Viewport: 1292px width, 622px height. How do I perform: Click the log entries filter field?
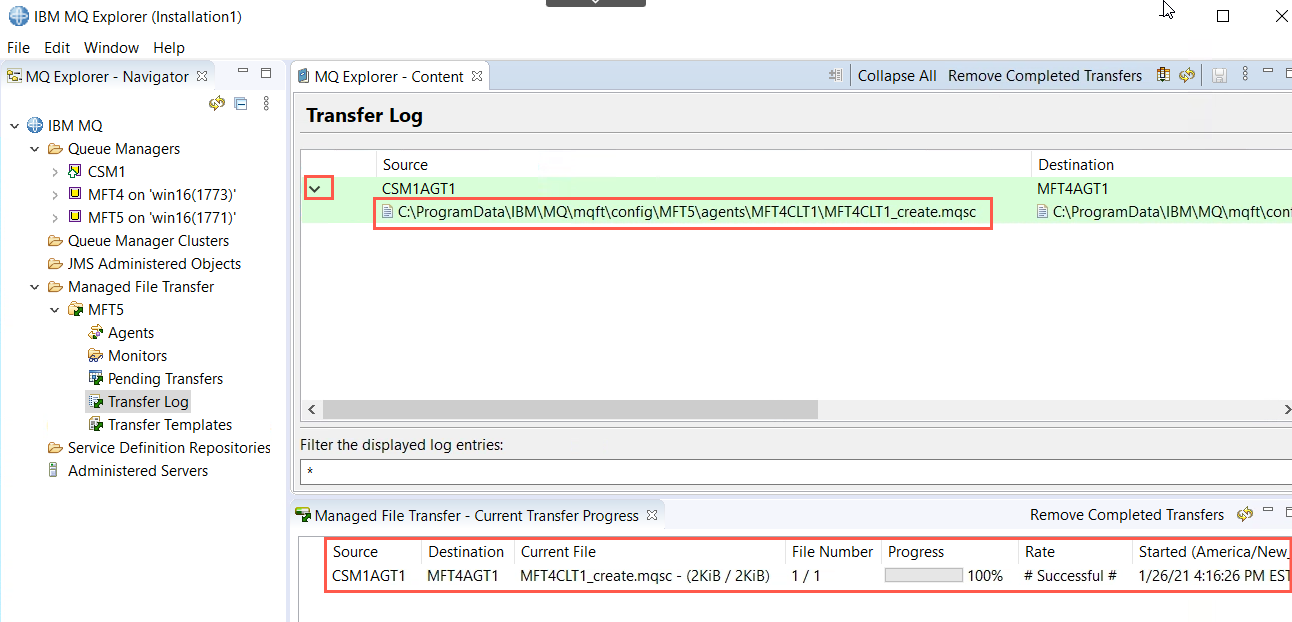click(x=796, y=472)
